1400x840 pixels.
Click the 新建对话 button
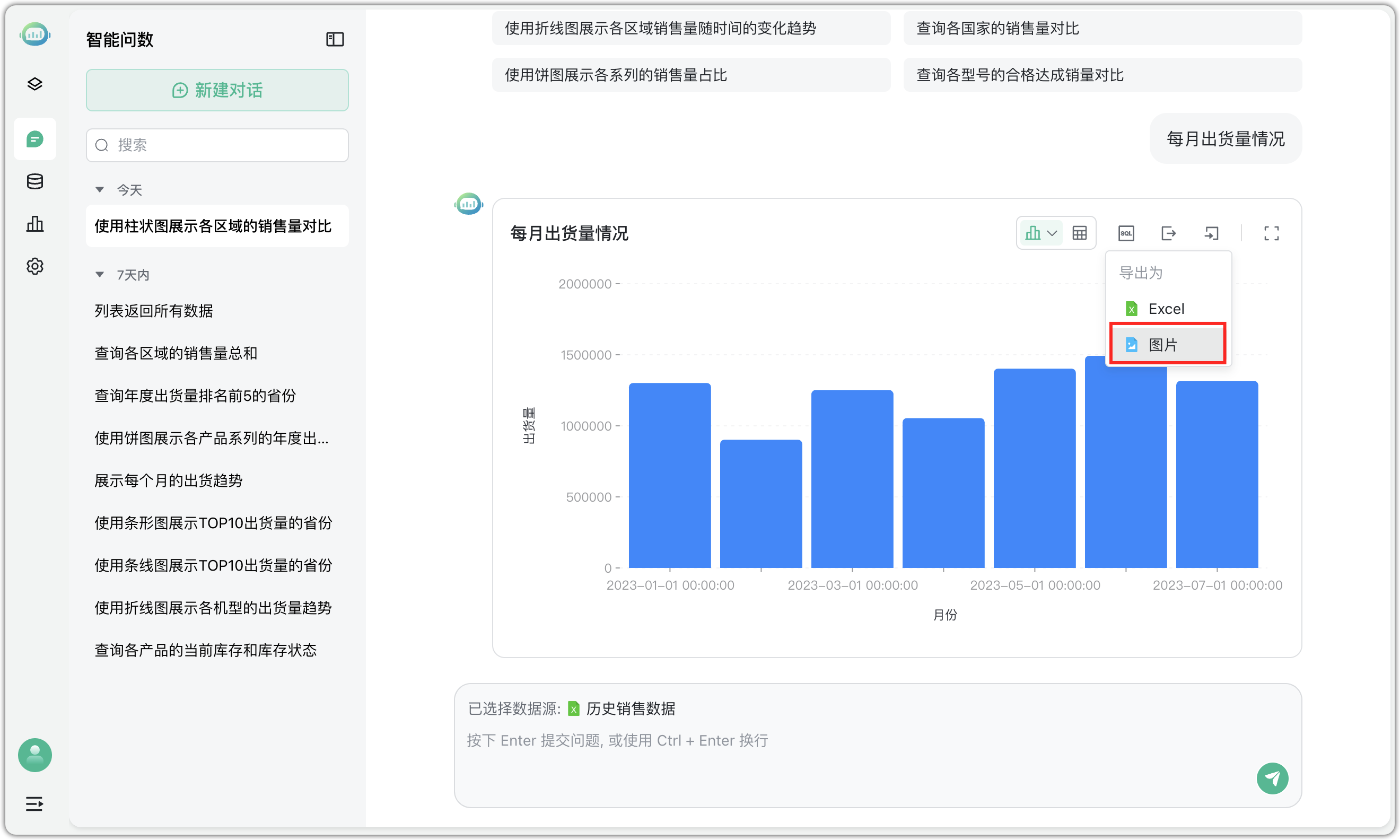click(x=217, y=90)
